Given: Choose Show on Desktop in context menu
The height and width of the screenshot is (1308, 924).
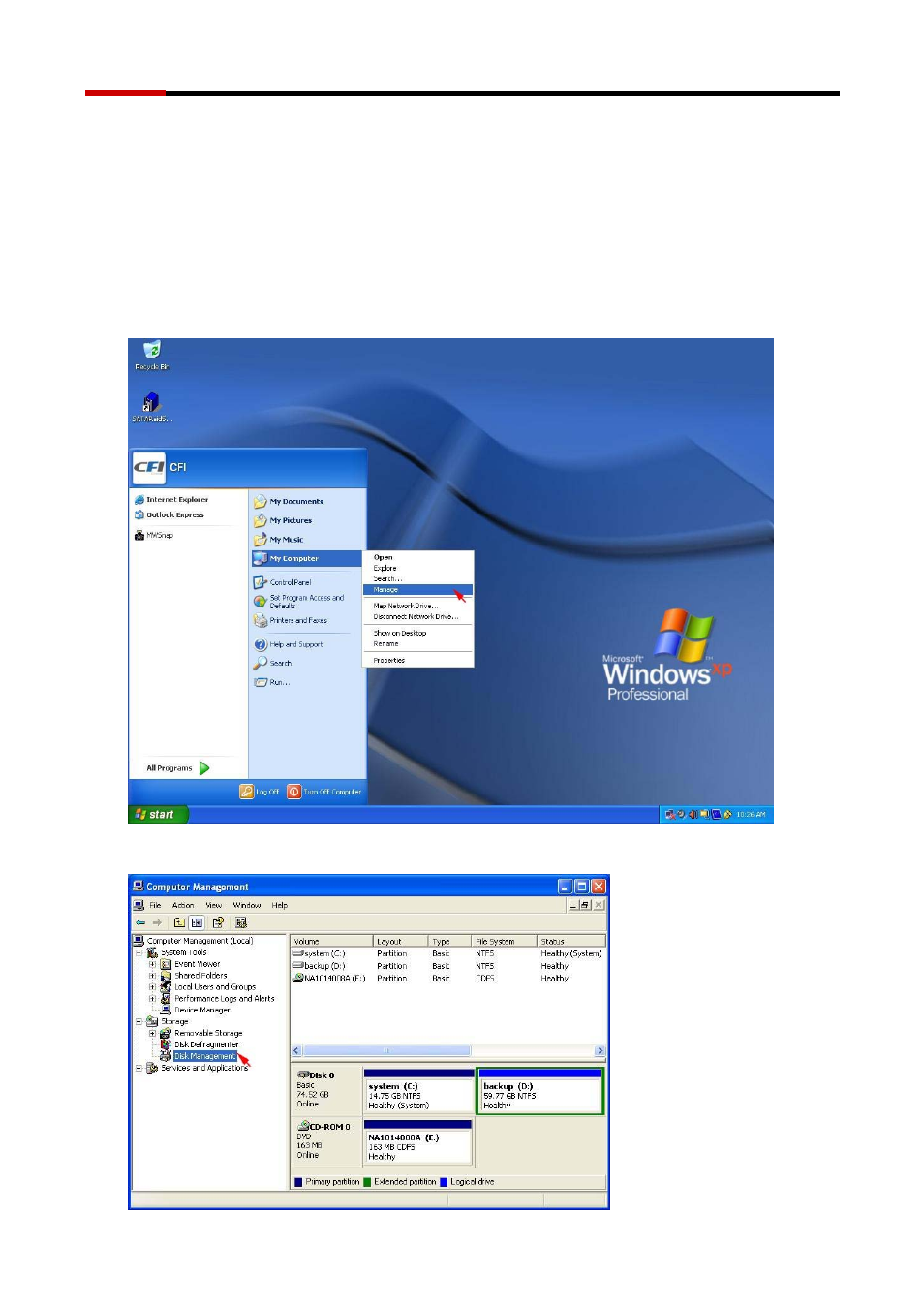Looking at the screenshot, I should [400, 633].
